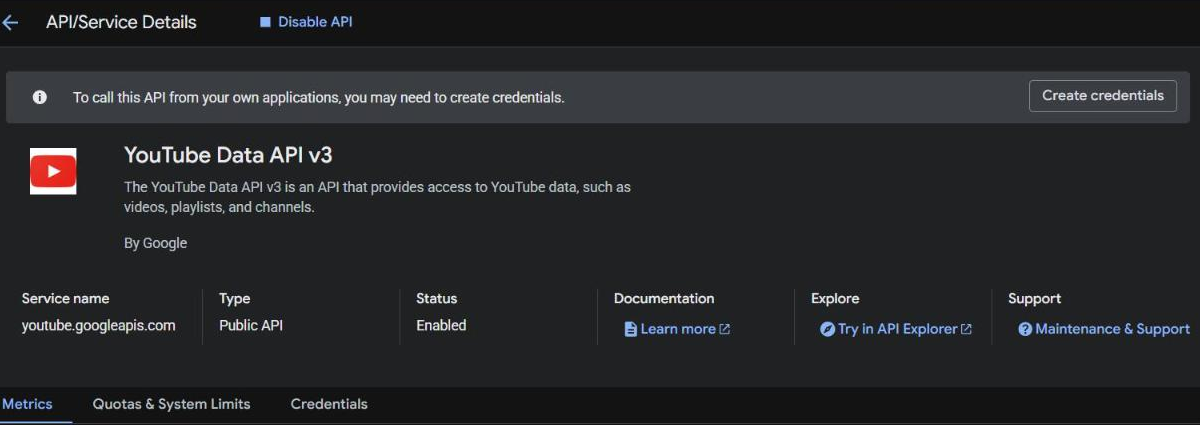The image size is (1200, 425).
Task: Switch to the Metrics tab
Action: click(x=27, y=404)
